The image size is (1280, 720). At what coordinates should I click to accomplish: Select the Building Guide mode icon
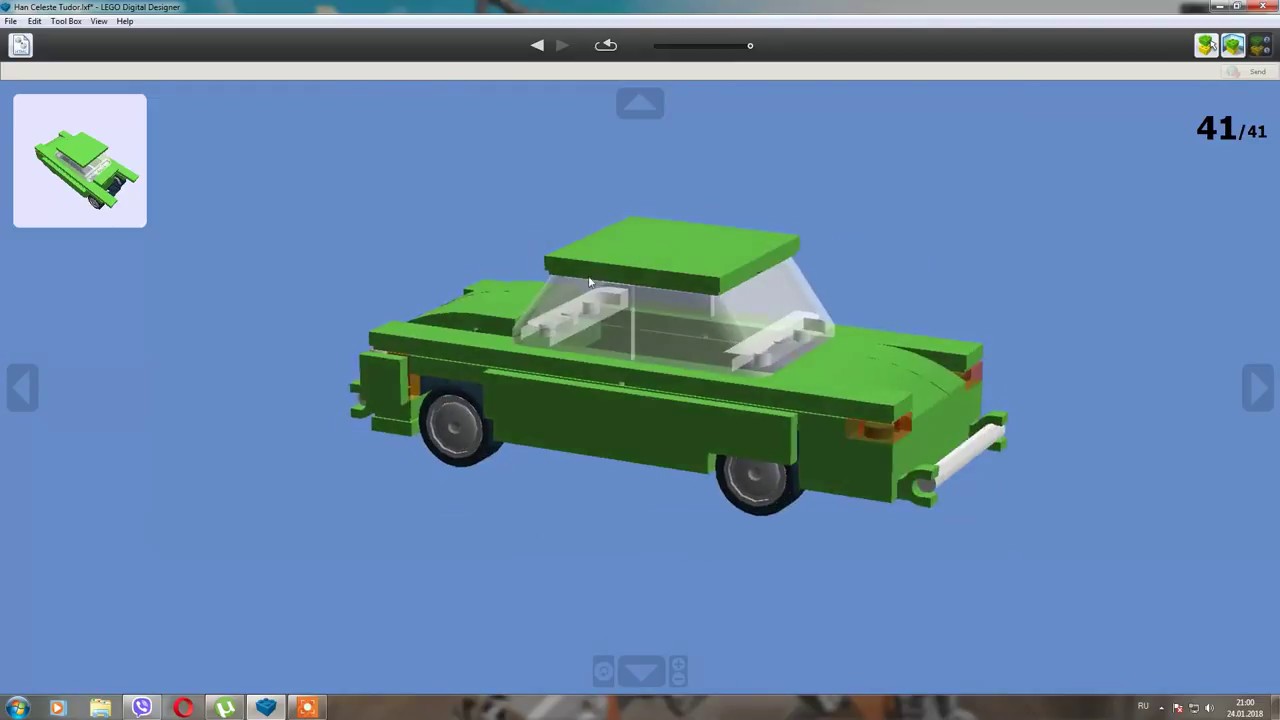click(1258, 45)
